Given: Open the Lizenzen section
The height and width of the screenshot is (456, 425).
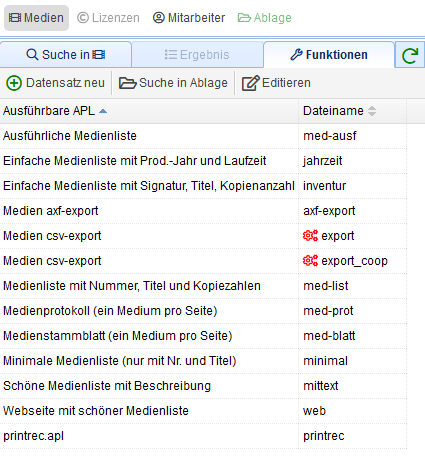Looking at the screenshot, I should coord(108,18).
